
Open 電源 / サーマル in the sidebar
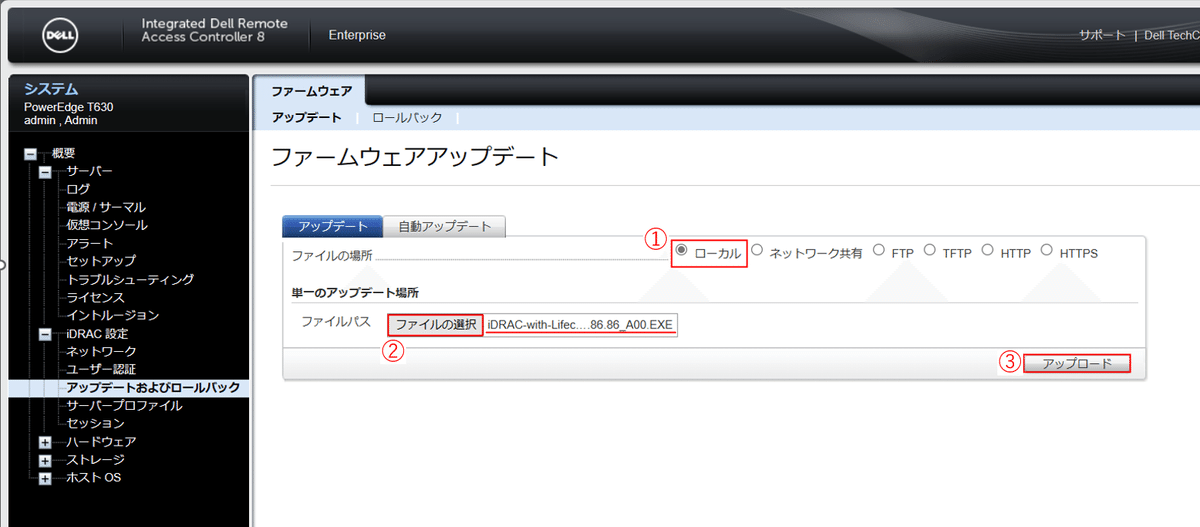pyautogui.click(x=106, y=207)
